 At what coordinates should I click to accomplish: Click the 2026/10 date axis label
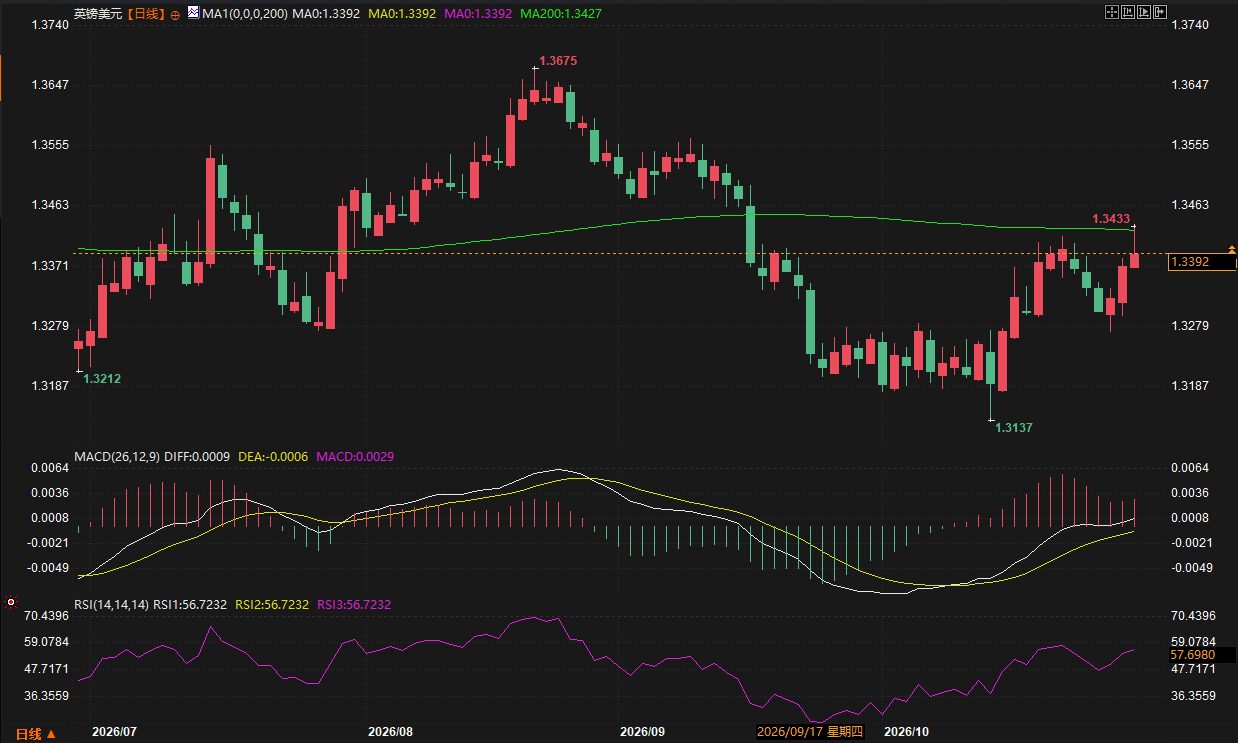tap(907, 732)
